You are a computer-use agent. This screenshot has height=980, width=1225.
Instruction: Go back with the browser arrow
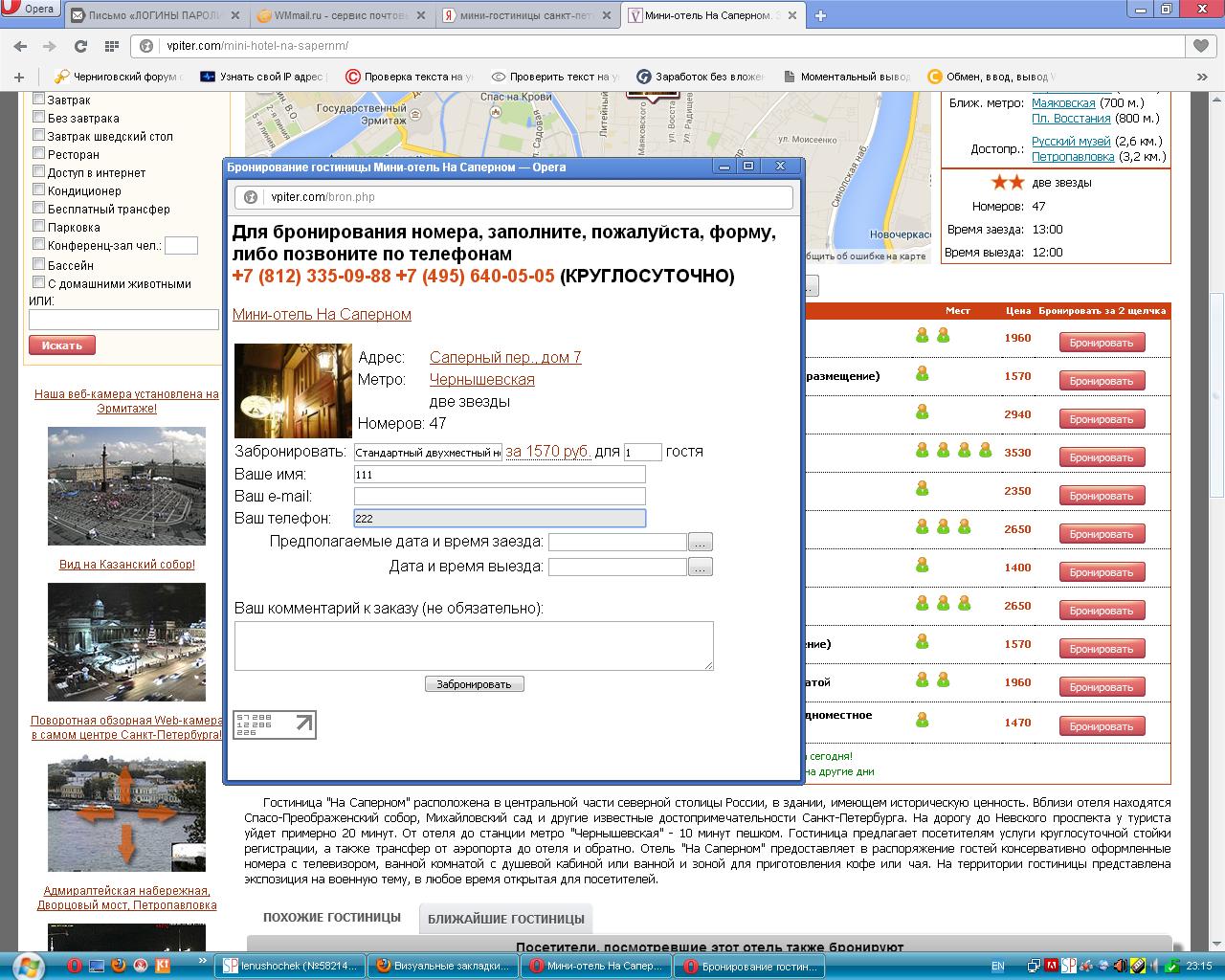[20, 46]
